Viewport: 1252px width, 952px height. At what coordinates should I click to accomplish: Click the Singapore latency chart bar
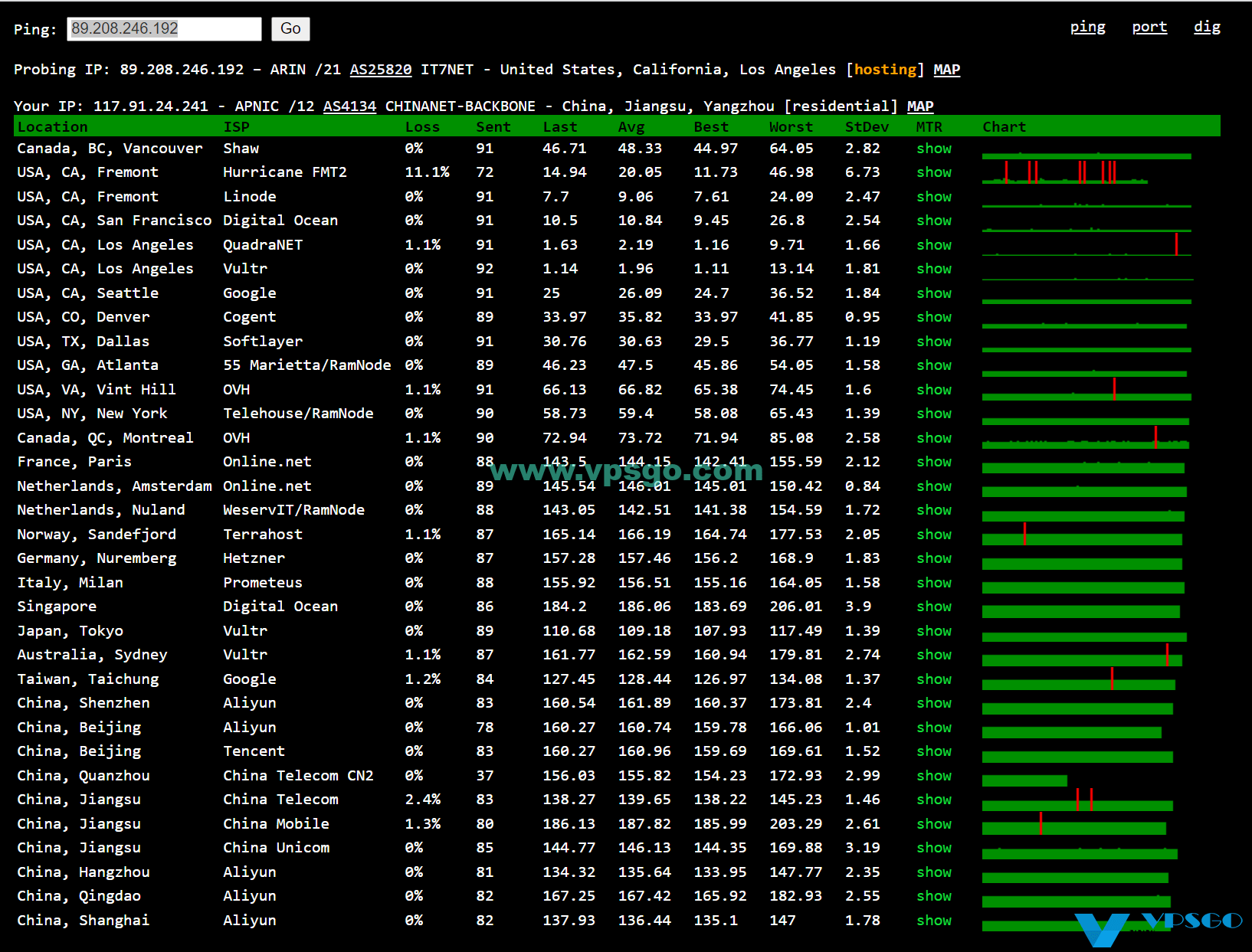click(x=1081, y=611)
